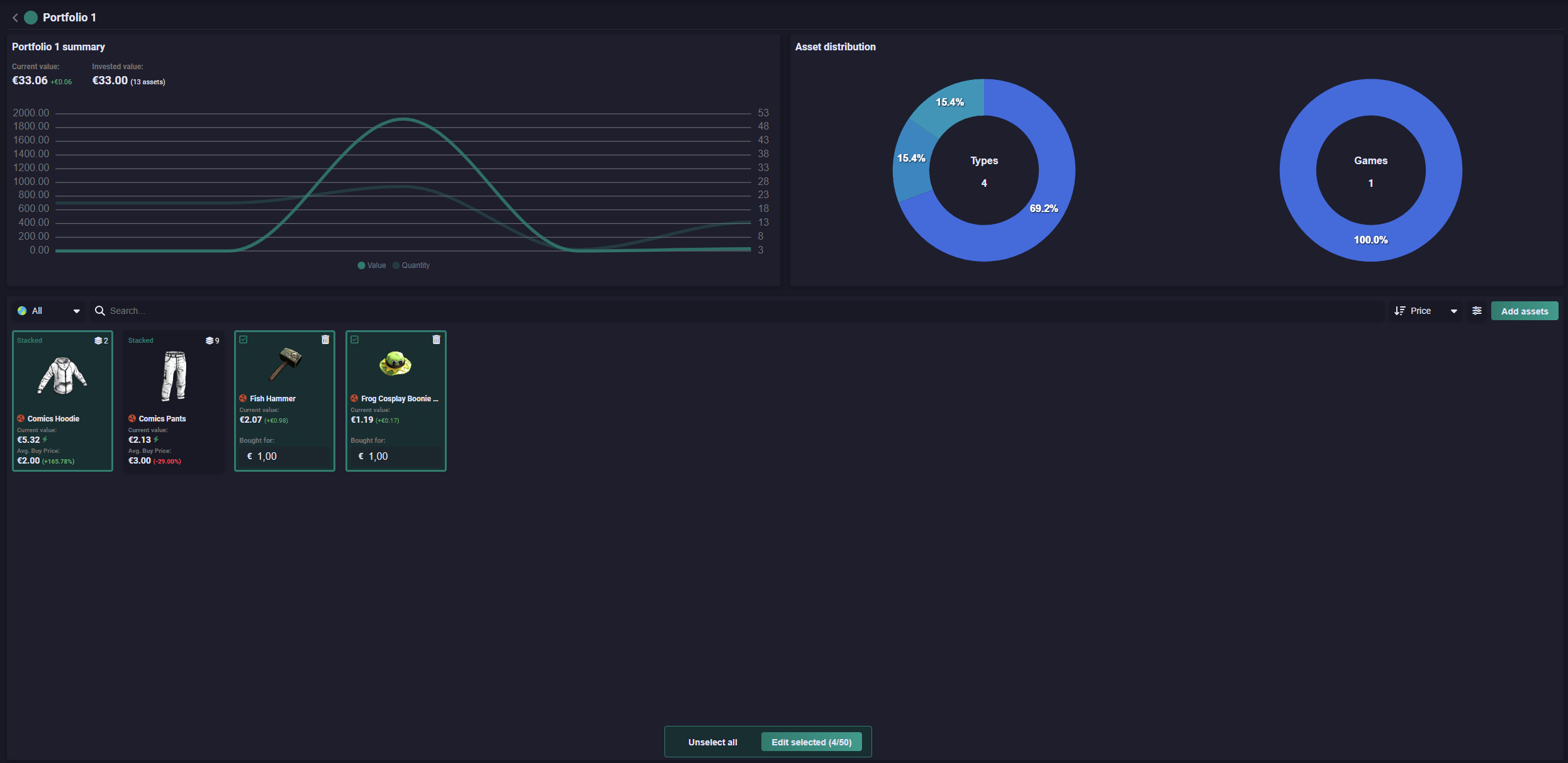Click the stack count icon on Comics Pants

click(x=210, y=340)
